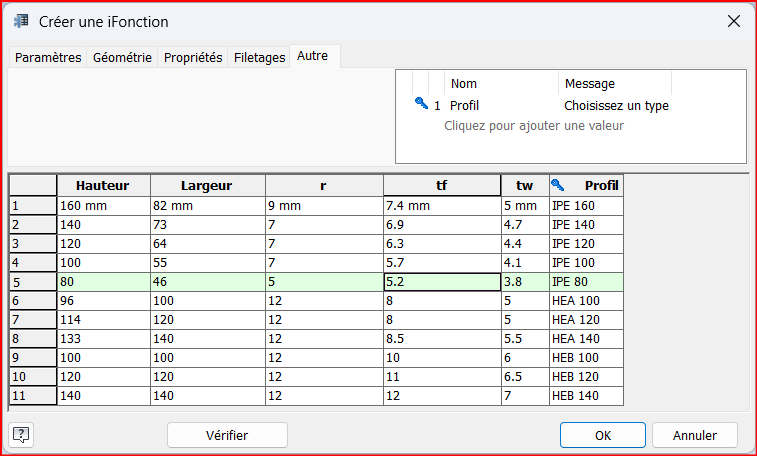This screenshot has height=456, width=757.
Task: Select row header number 5
Action: tap(32, 283)
